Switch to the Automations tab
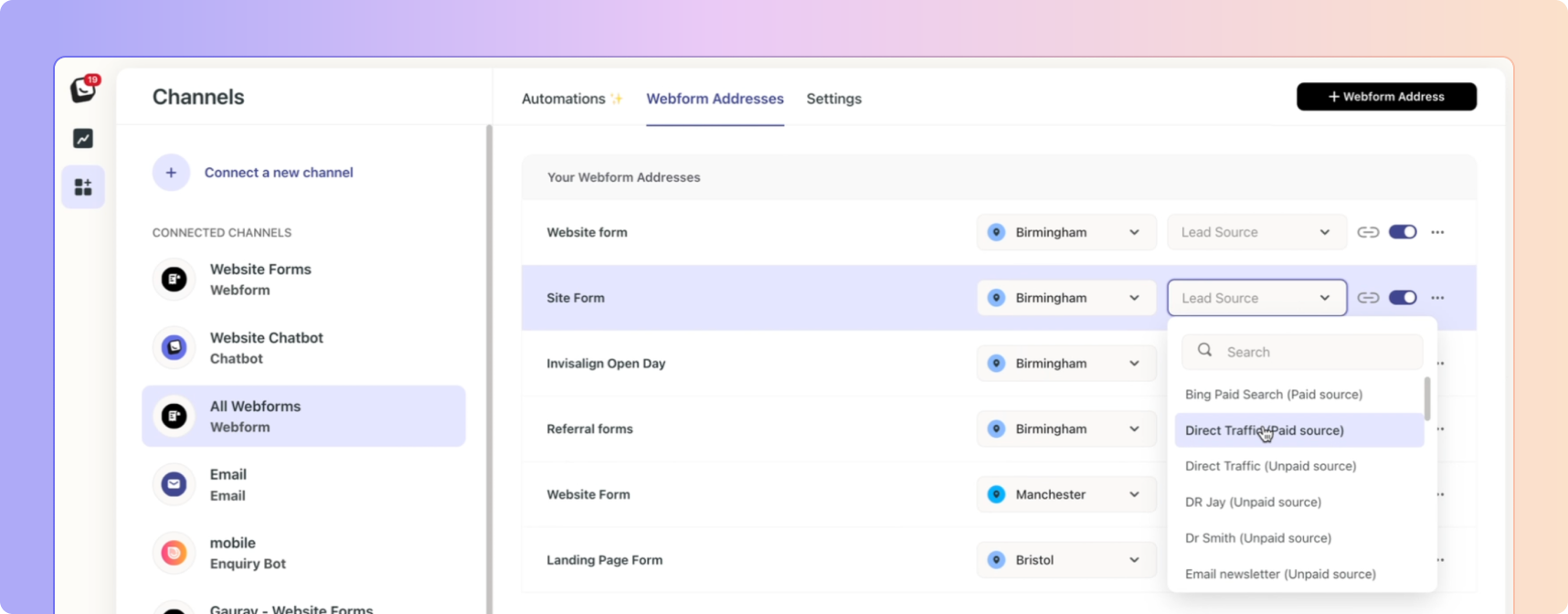This screenshot has height=614, width=1568. click(x=572, y=99)
